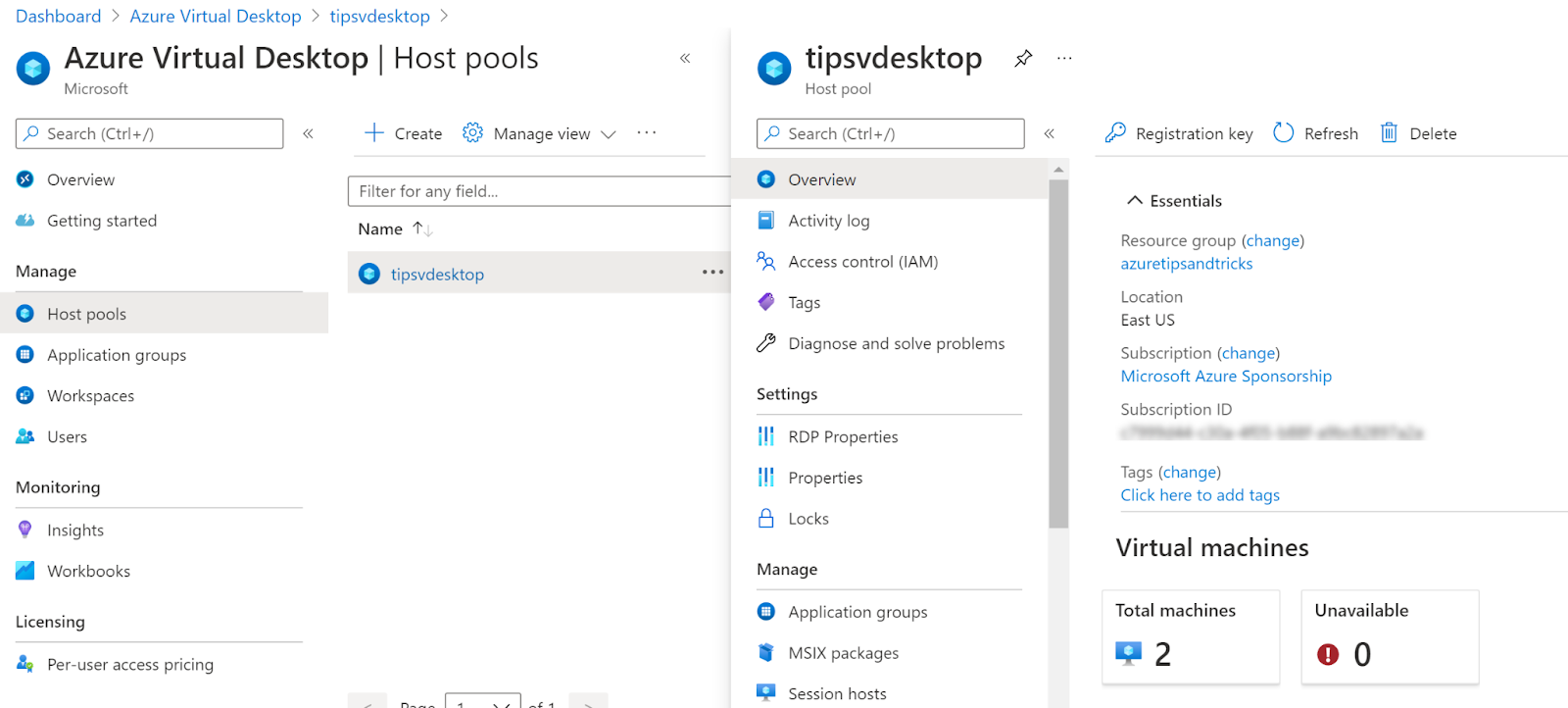Click the Manage view gear icon
Viewport: 1568px width, 708px height.
(472, 133)
